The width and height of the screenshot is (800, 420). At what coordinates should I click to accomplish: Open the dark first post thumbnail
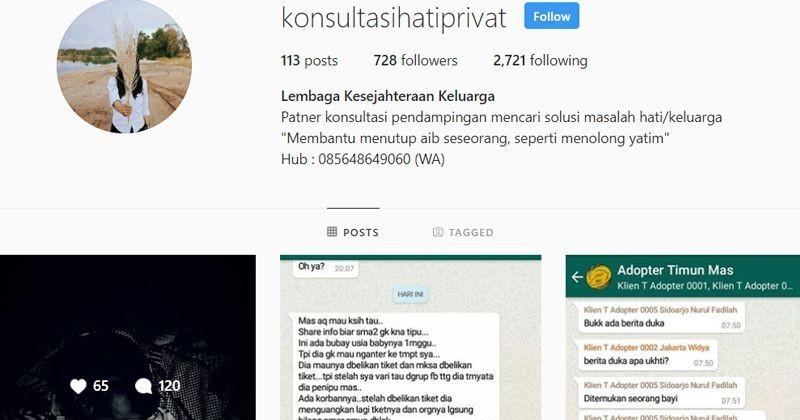128,337
